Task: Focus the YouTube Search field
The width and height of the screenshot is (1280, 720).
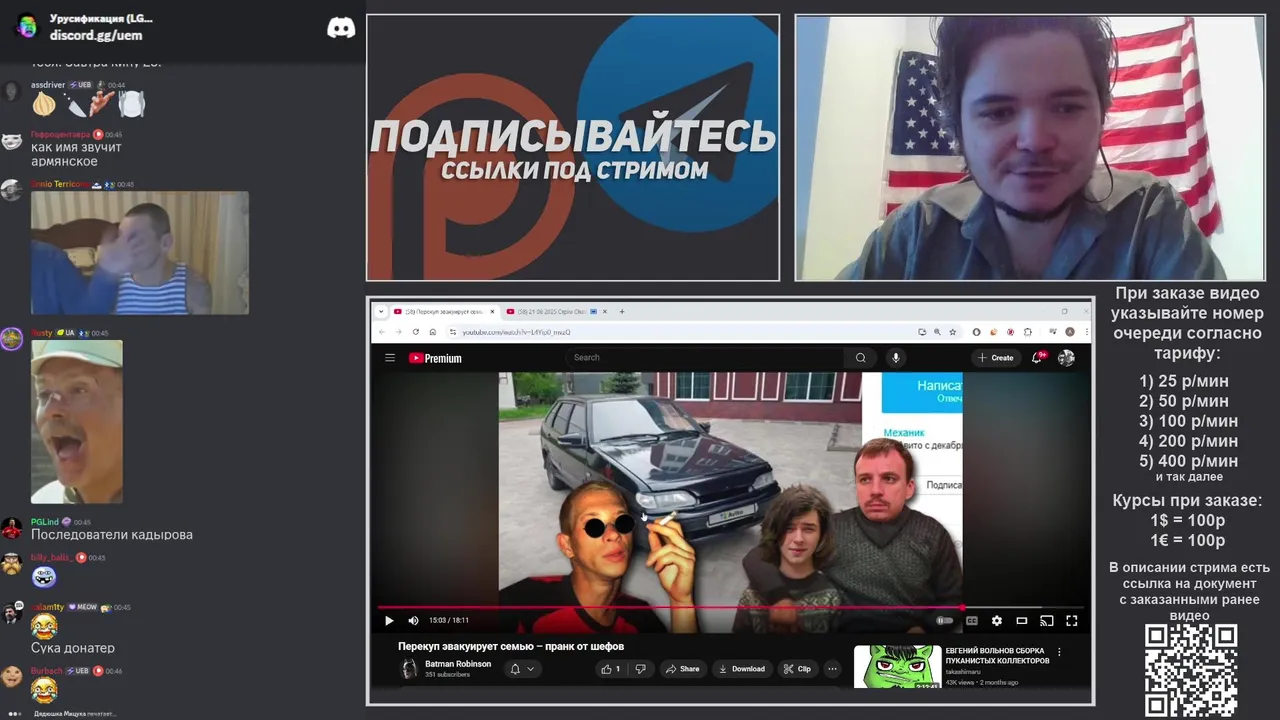Action: click(705, 357)
